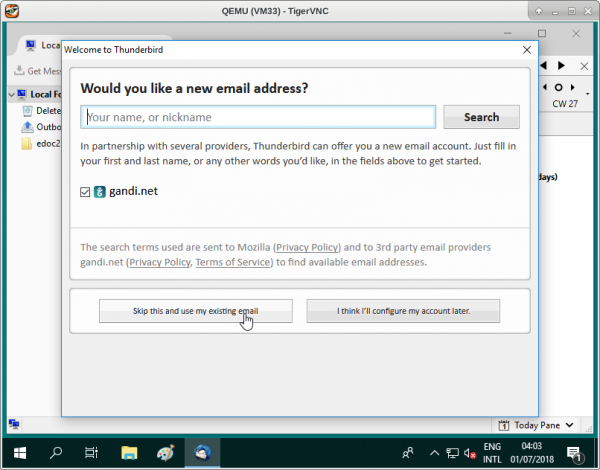Image resolution: width=600 pixels, height=470 pixels.
Task: Click the Today Pane calendar icon
Action: pyautogui.click(x=504, y=425)
